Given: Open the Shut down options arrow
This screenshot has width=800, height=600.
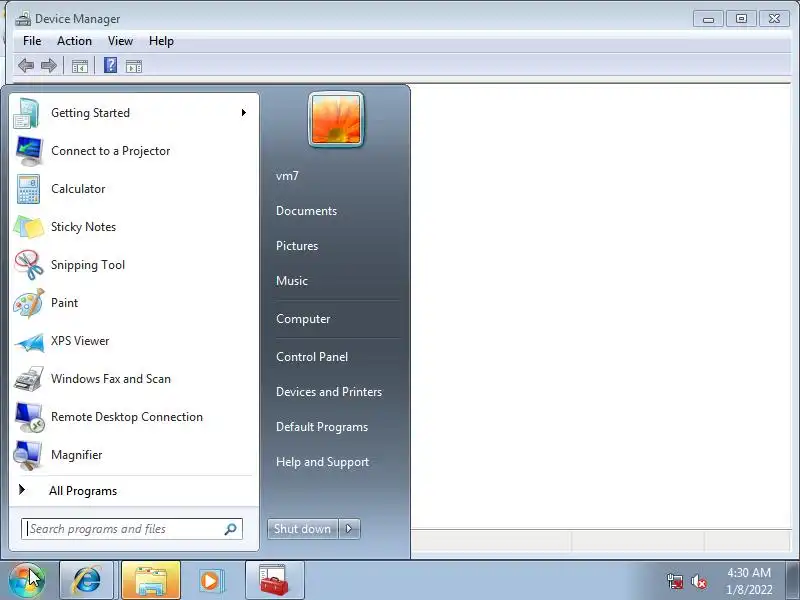Looking at the screenshot, I should click(349, 529).
